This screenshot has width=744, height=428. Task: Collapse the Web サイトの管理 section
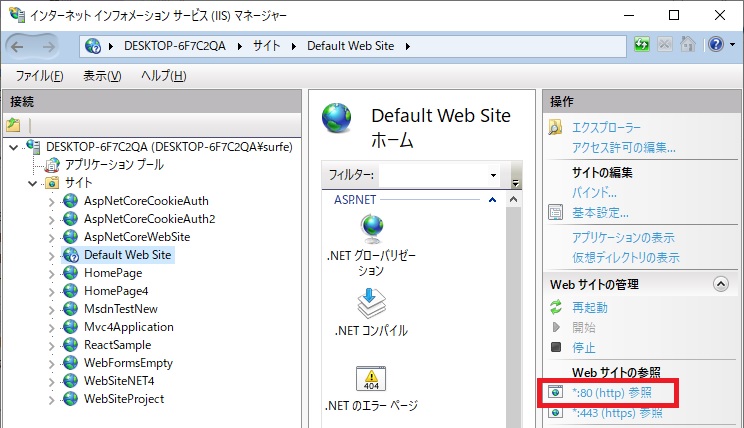tap(721, 284)
